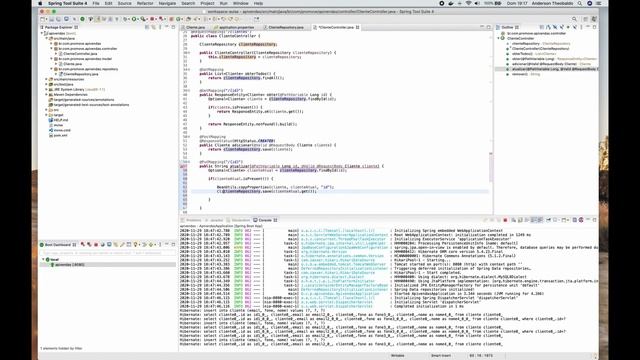Click the Boot Dashboard open console icon
Screen dimensions: 640x360
(x=109, y=244)
